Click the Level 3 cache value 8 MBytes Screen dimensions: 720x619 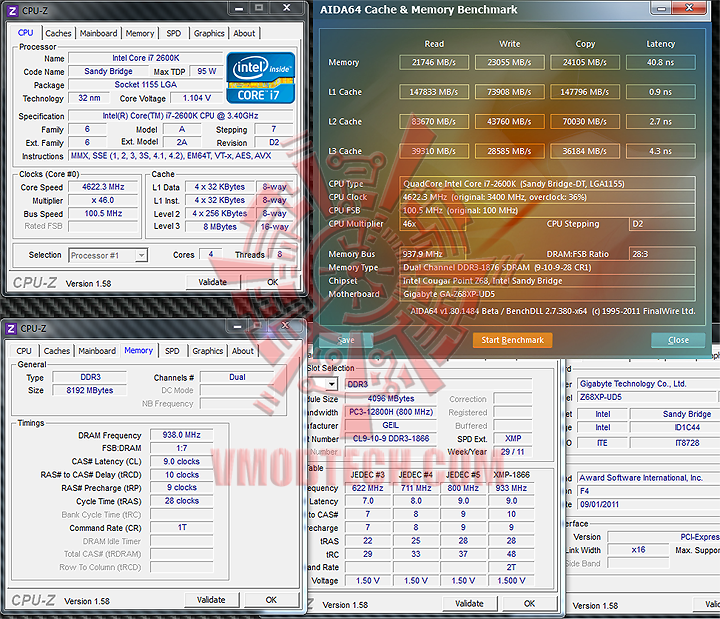pos(220,227)
